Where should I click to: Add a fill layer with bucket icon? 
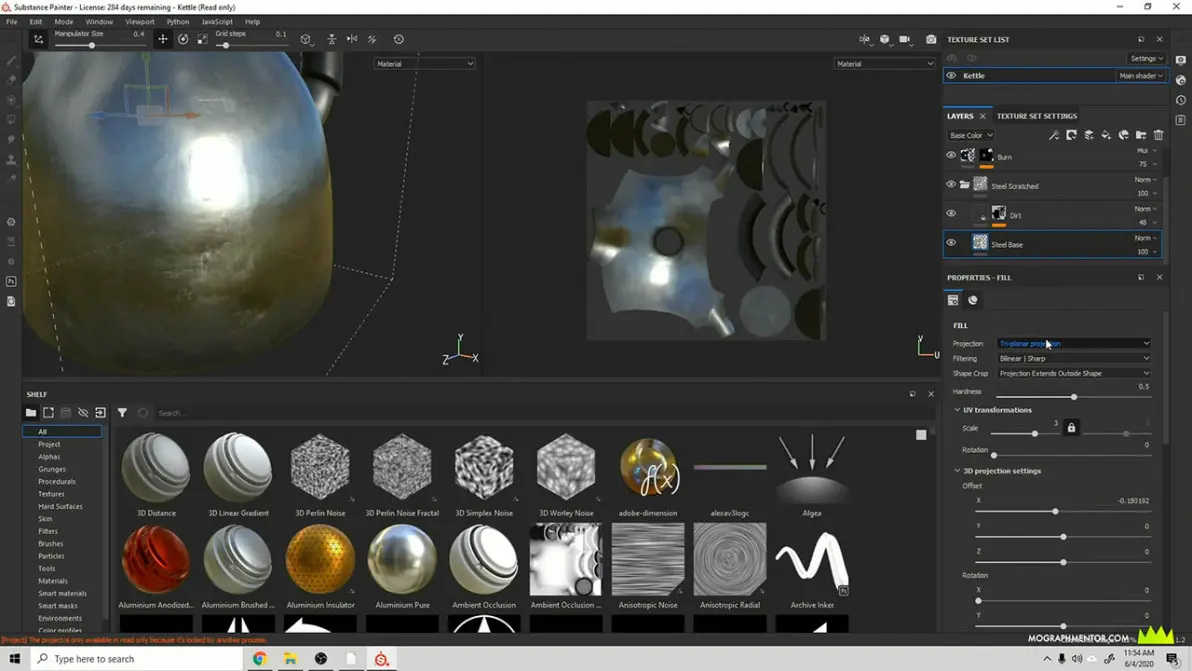(1106, 135)
